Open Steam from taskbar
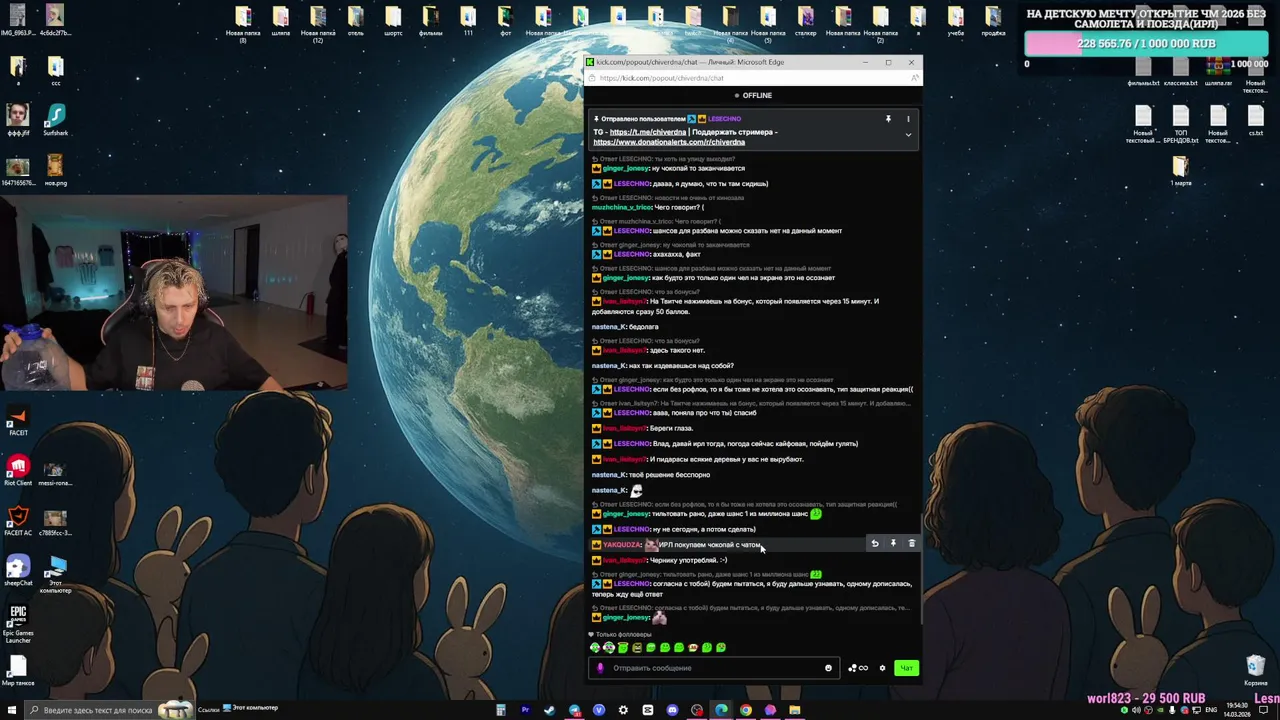 [x=549, y=710]
